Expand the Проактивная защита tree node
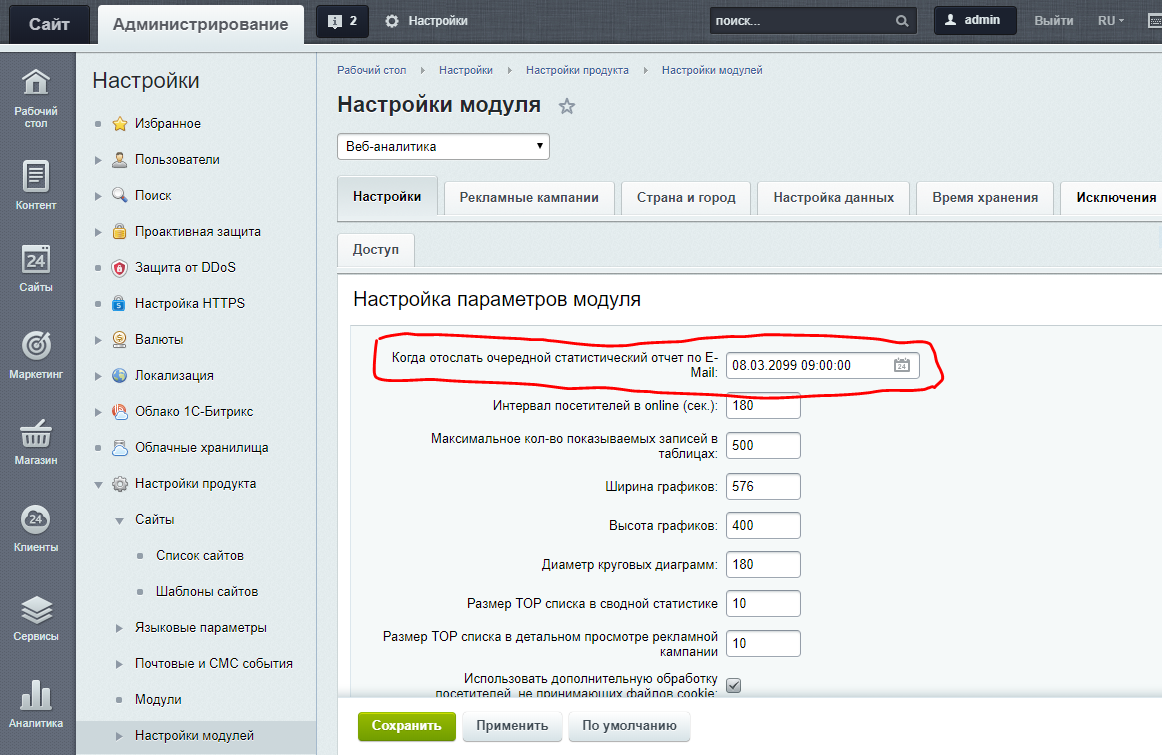 [98, 232]
